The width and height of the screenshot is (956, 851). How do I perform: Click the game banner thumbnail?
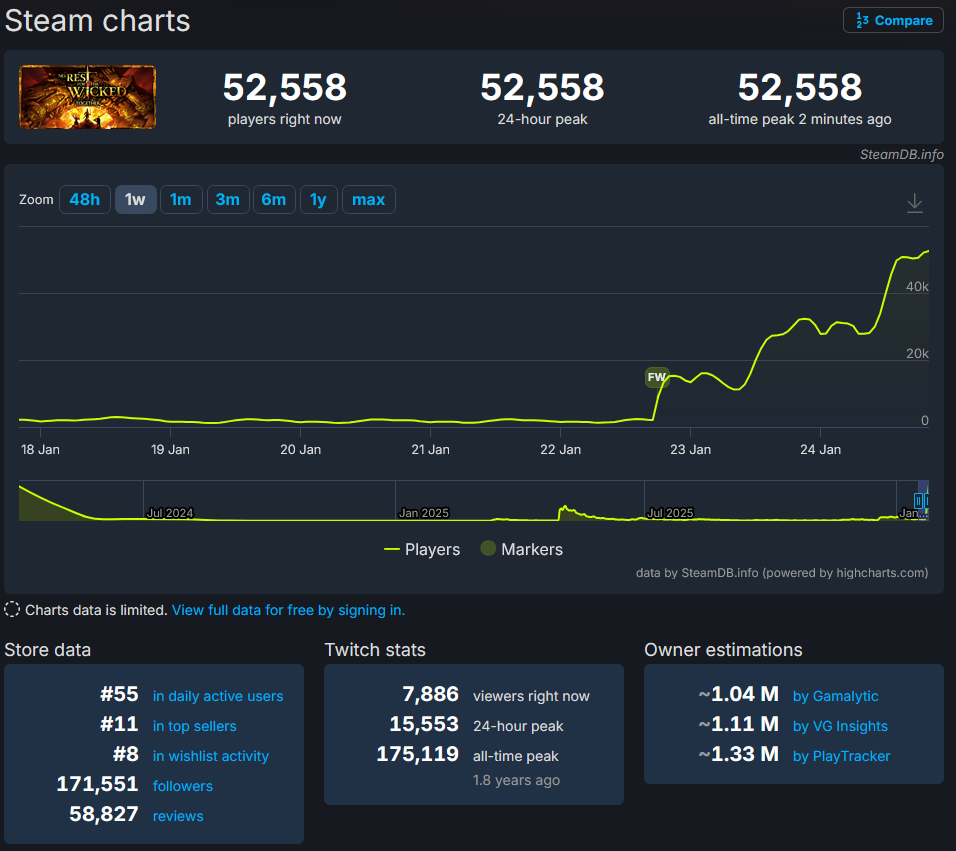coord(88,98)
